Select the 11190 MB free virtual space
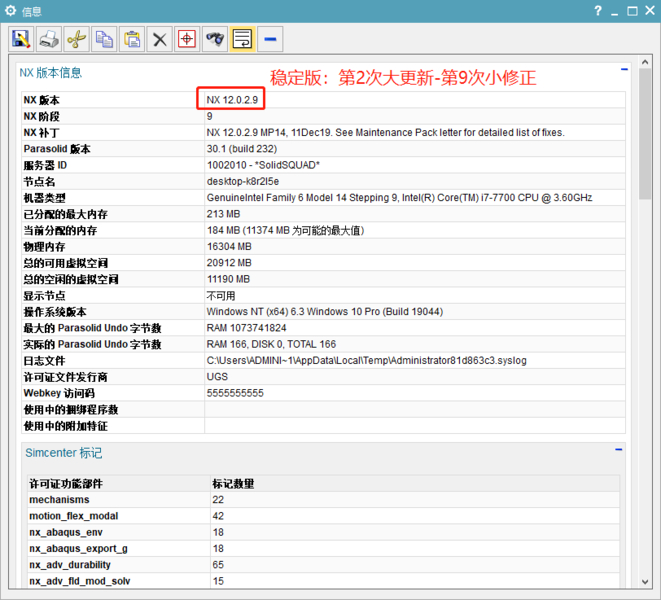 (x=228, y=279)
